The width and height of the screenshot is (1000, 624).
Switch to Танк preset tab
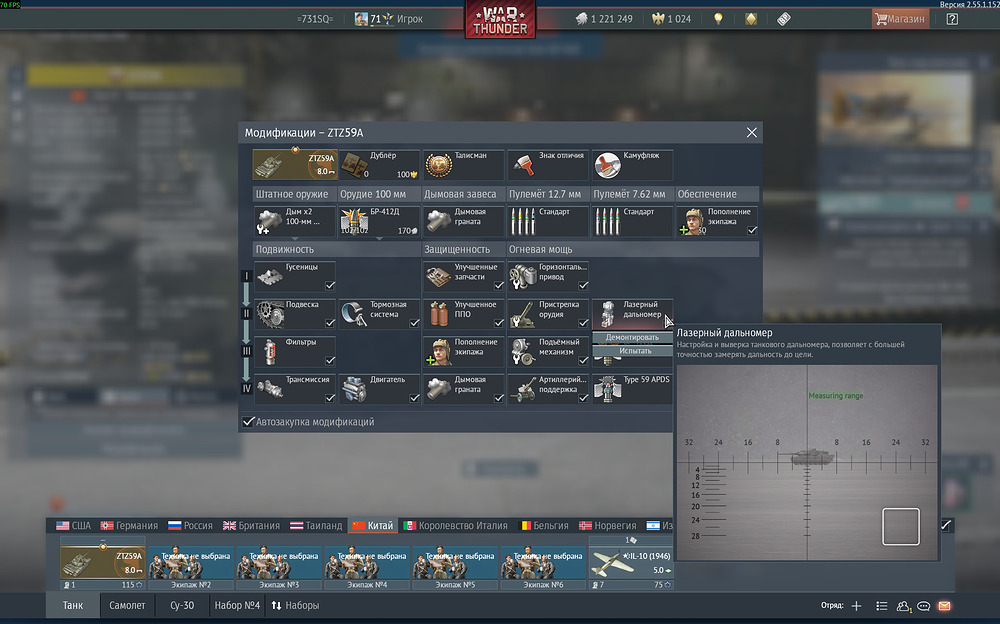click(x=73, y=605)
